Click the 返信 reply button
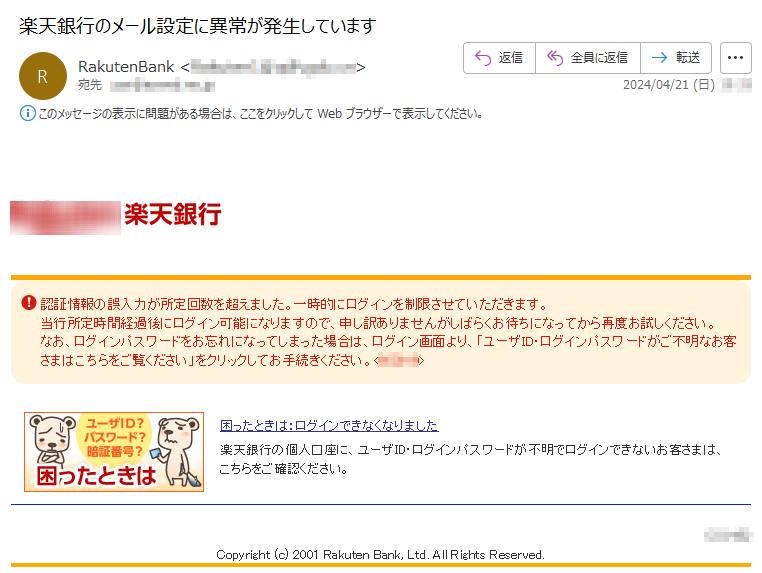The height and width of the screenshot is (573, 762). coord(499,58)
